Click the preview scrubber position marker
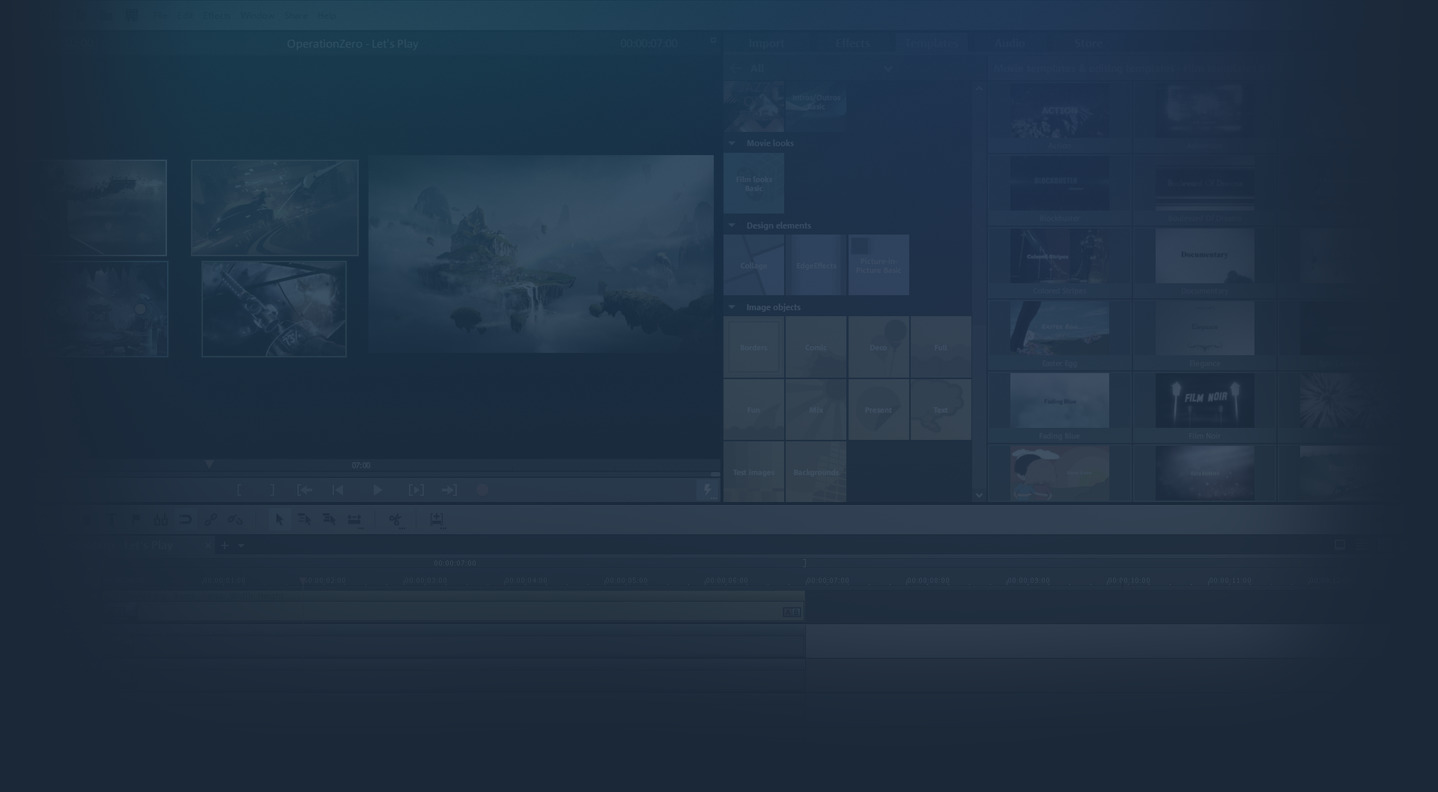 click(x=209, y=465)
